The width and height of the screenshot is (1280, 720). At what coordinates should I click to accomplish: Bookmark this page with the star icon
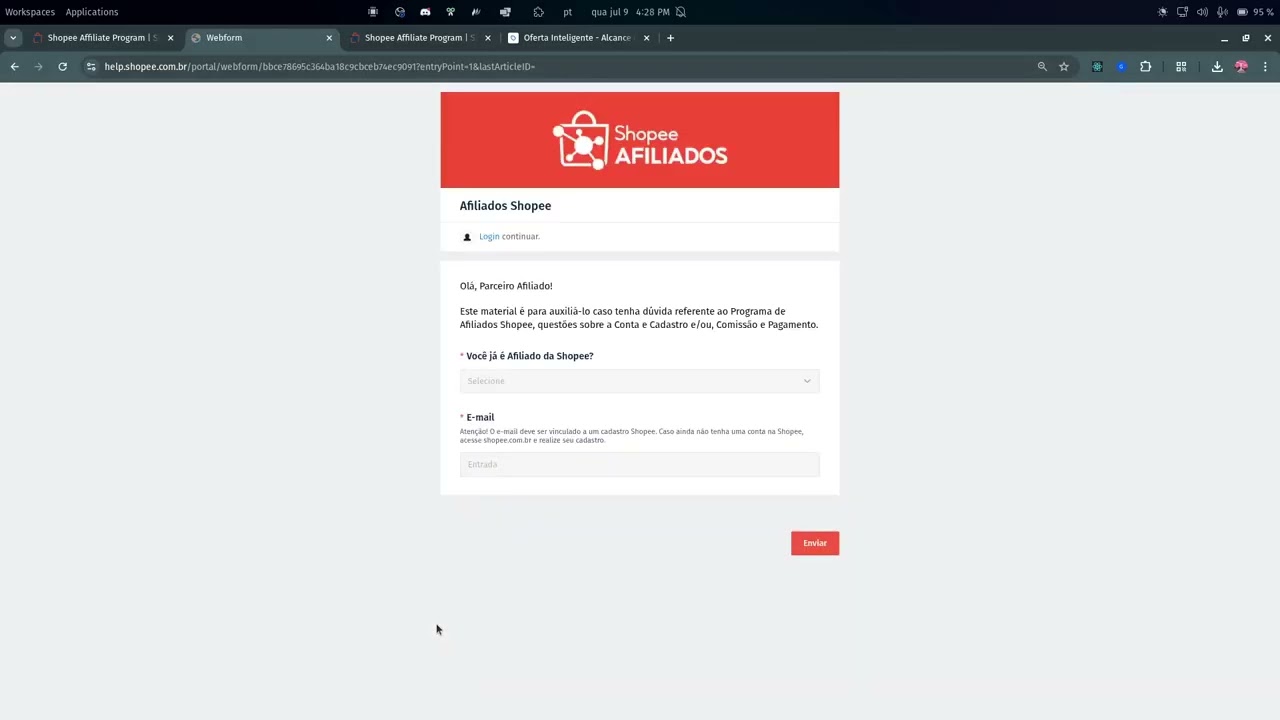coord(1064,67)
